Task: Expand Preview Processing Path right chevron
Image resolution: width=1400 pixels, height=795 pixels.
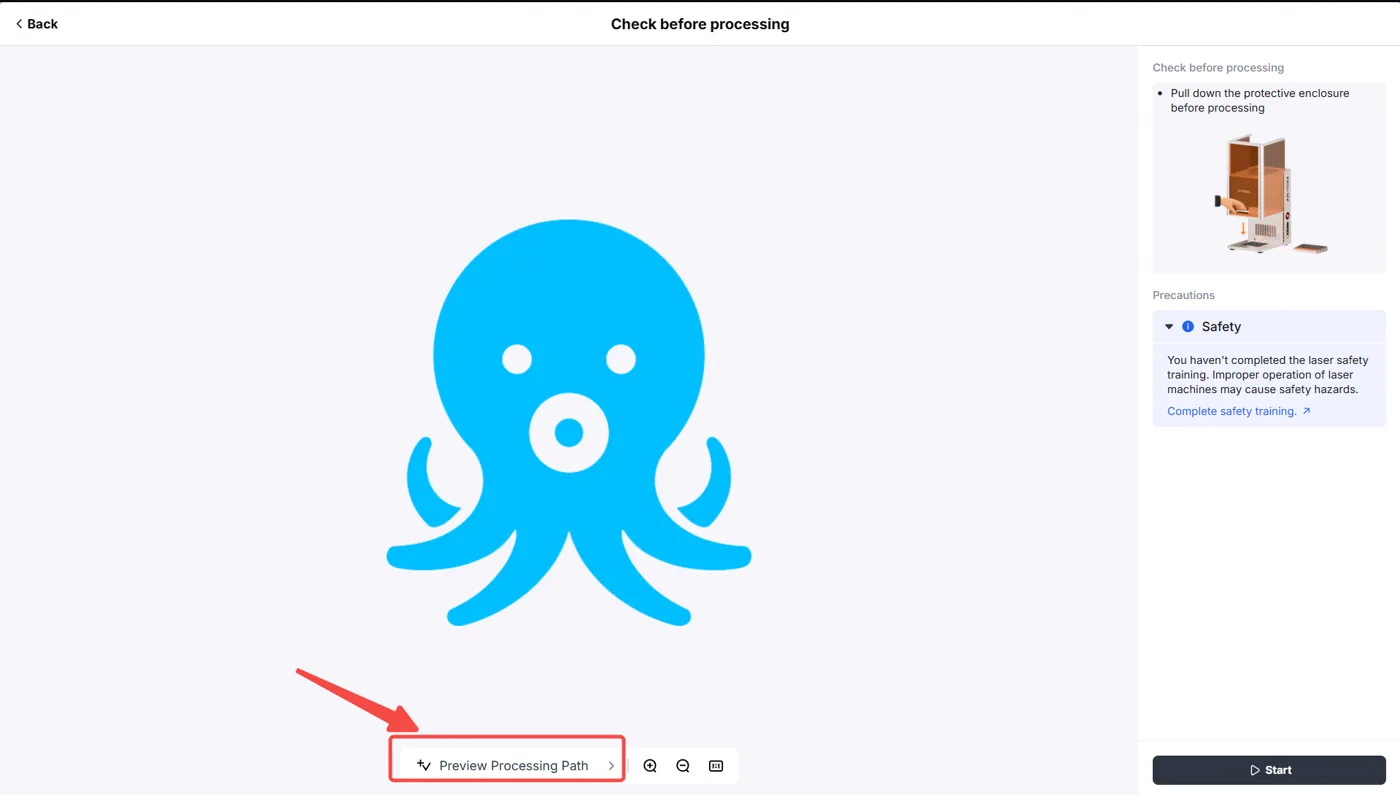Action: (611, 766)
